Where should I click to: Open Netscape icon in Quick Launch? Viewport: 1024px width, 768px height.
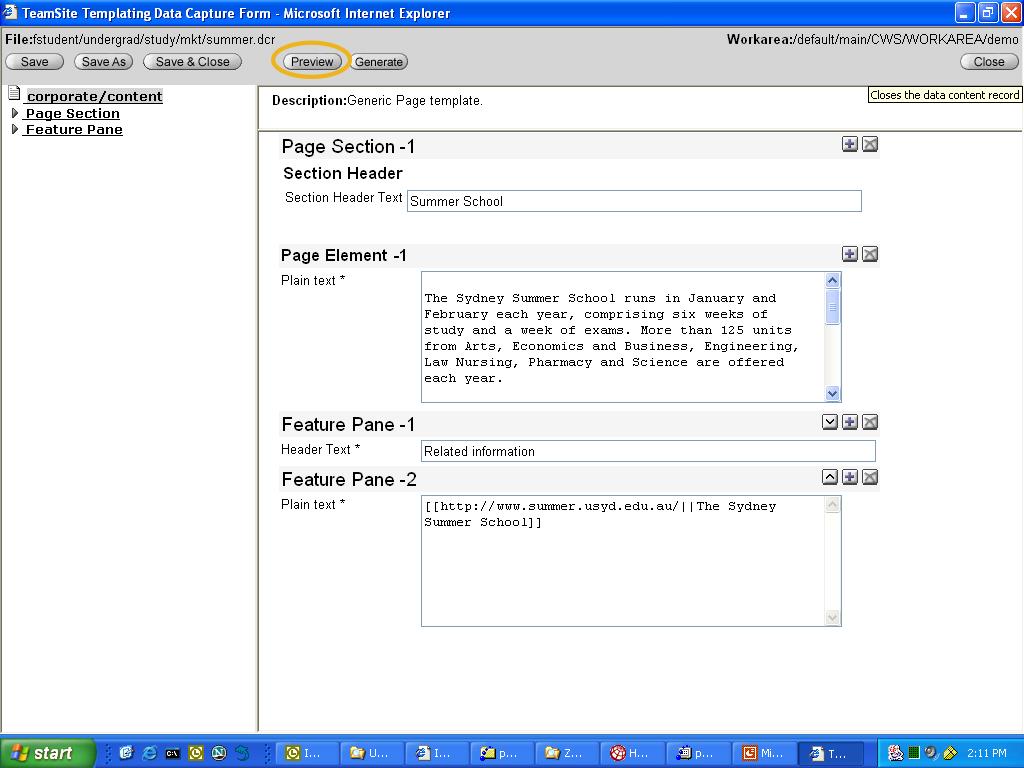click(x=219, y=753)
